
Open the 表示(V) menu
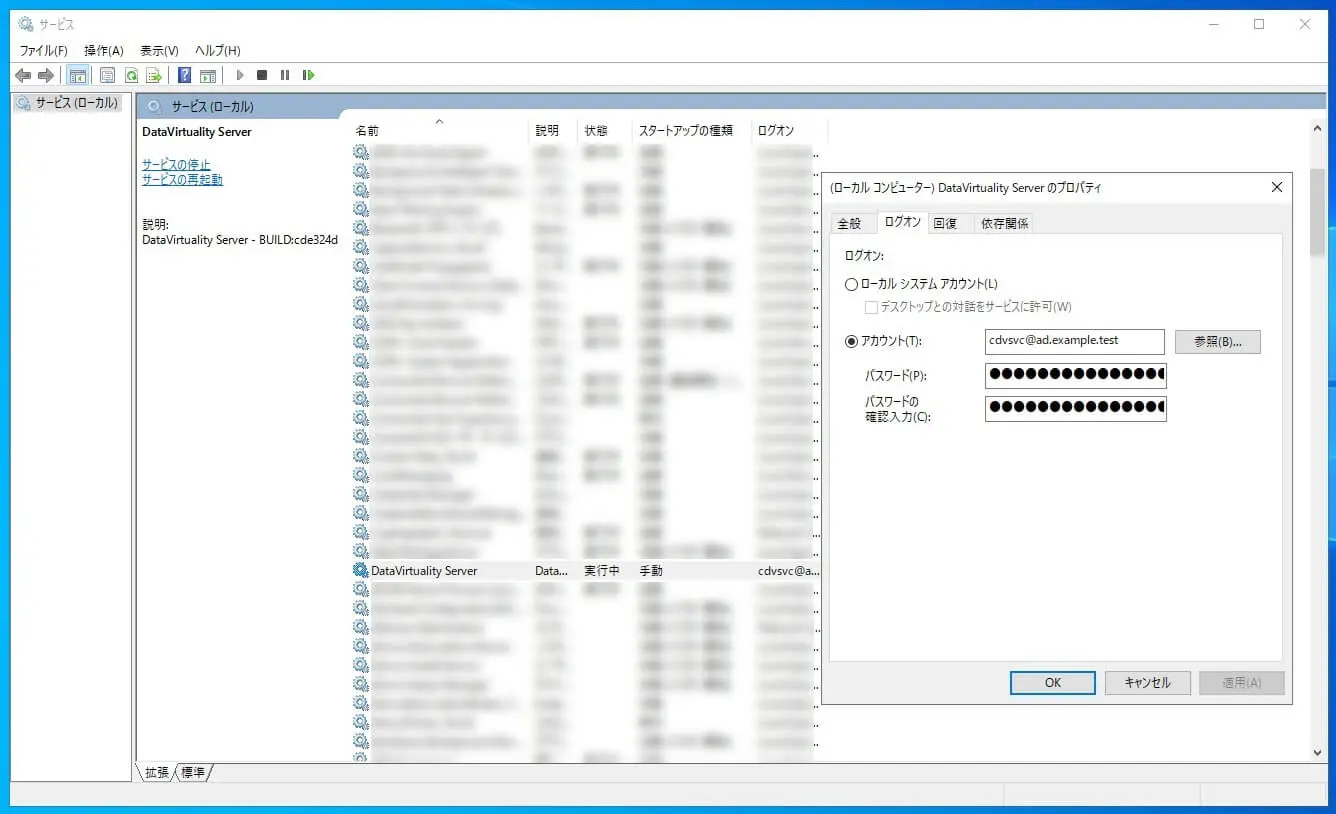pos(159,50)
